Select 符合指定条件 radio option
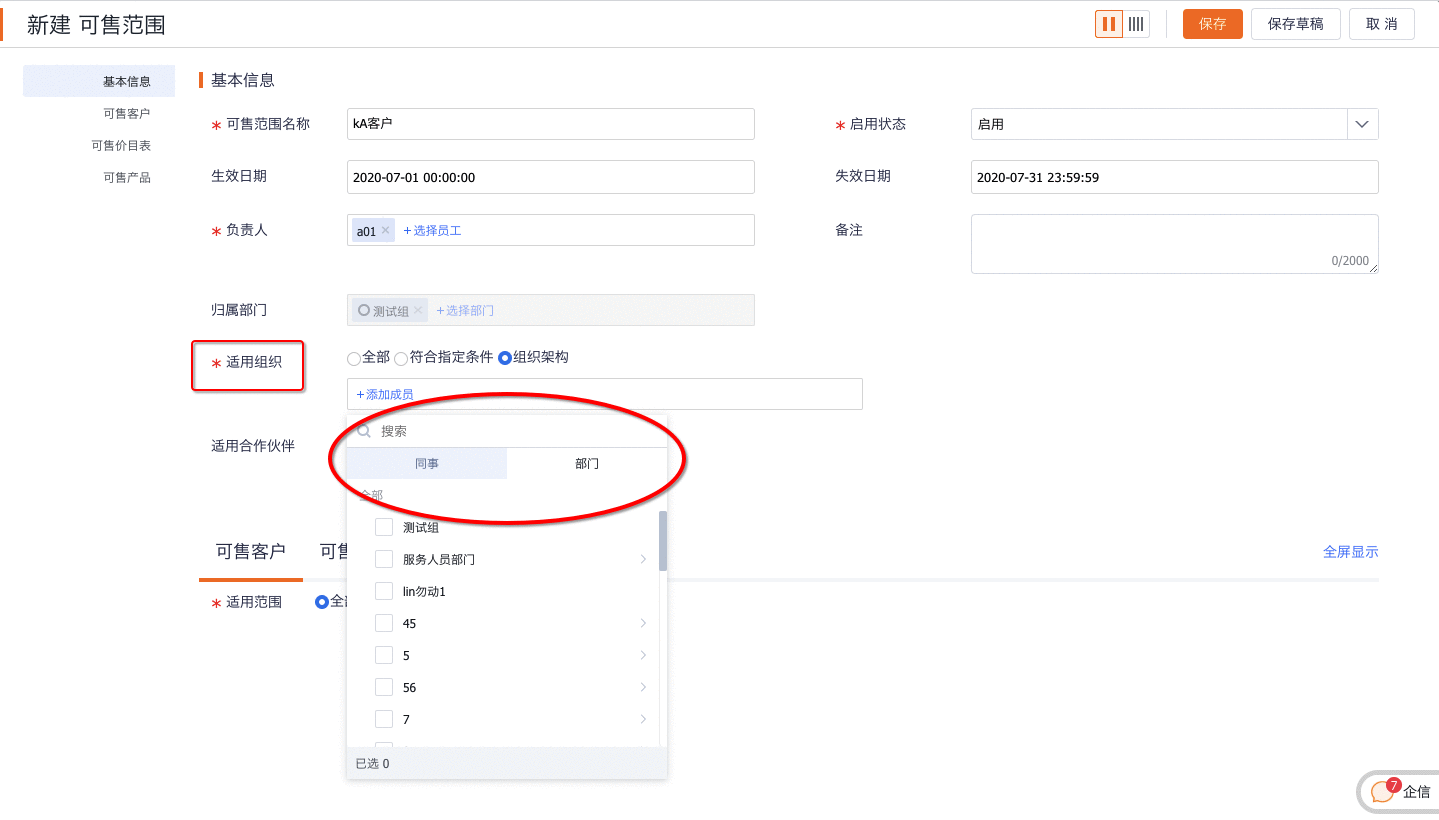 (401, 359)
